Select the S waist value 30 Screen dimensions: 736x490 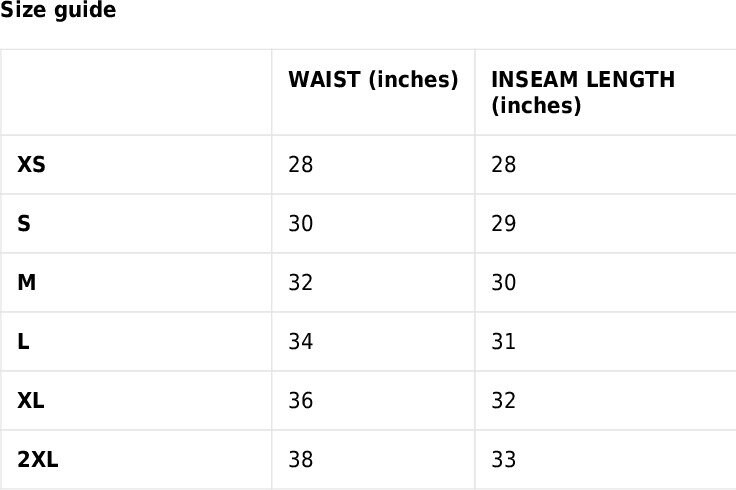click(x=300, y=223)
